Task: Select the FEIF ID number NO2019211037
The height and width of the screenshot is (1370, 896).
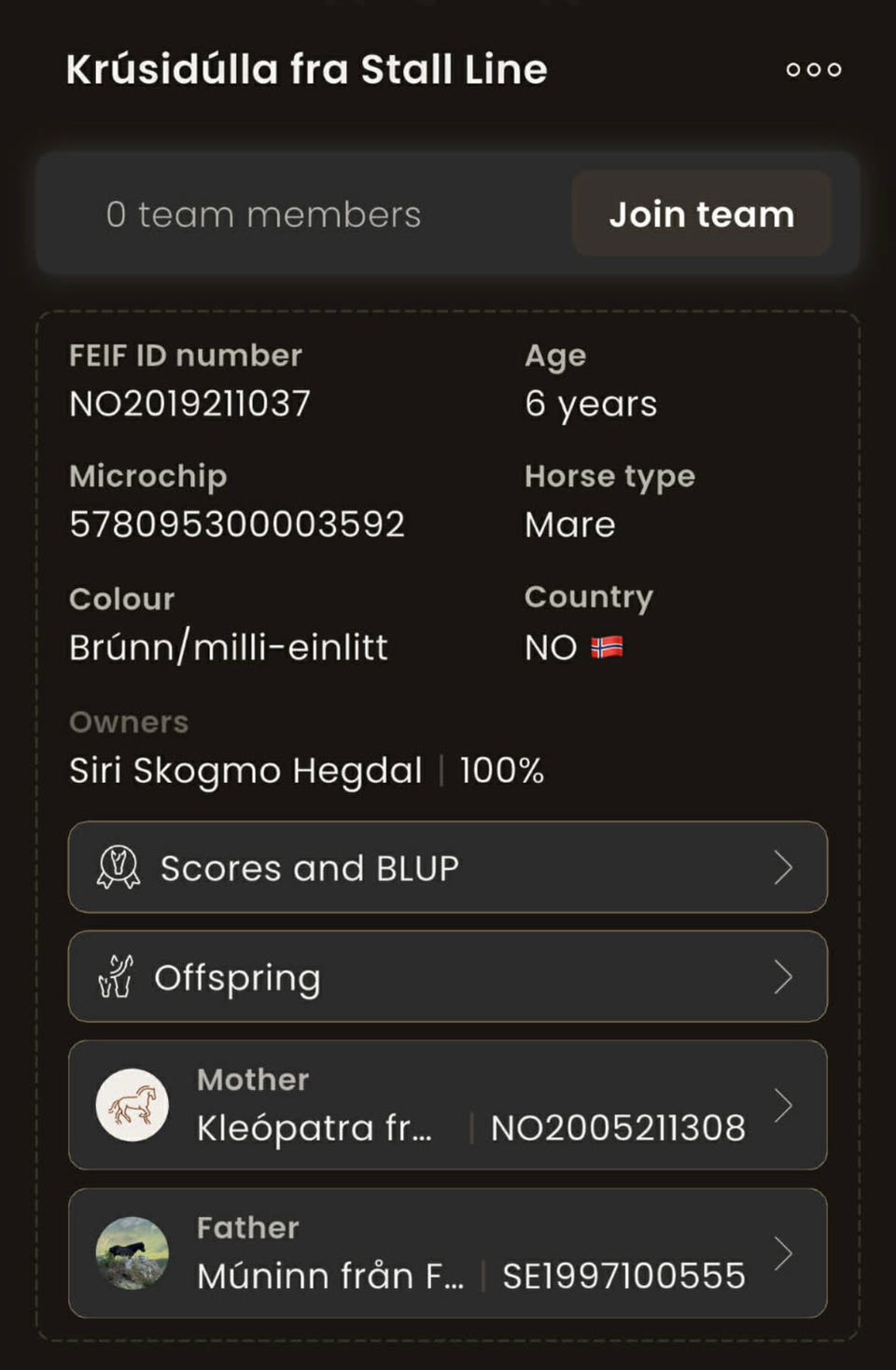Action: [x=189, y=404]
